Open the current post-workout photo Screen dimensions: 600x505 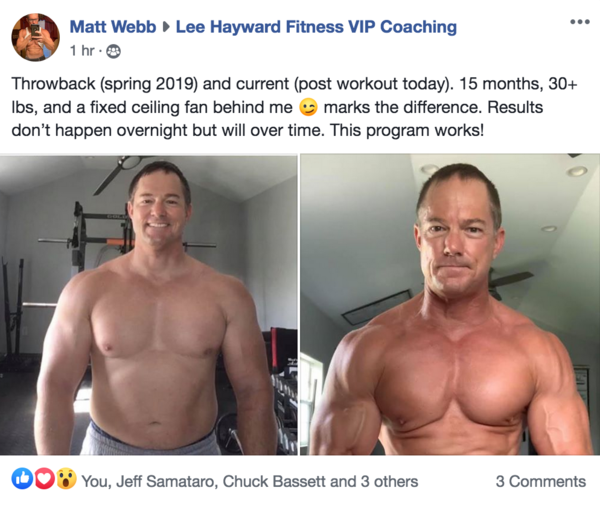point(450,305)
